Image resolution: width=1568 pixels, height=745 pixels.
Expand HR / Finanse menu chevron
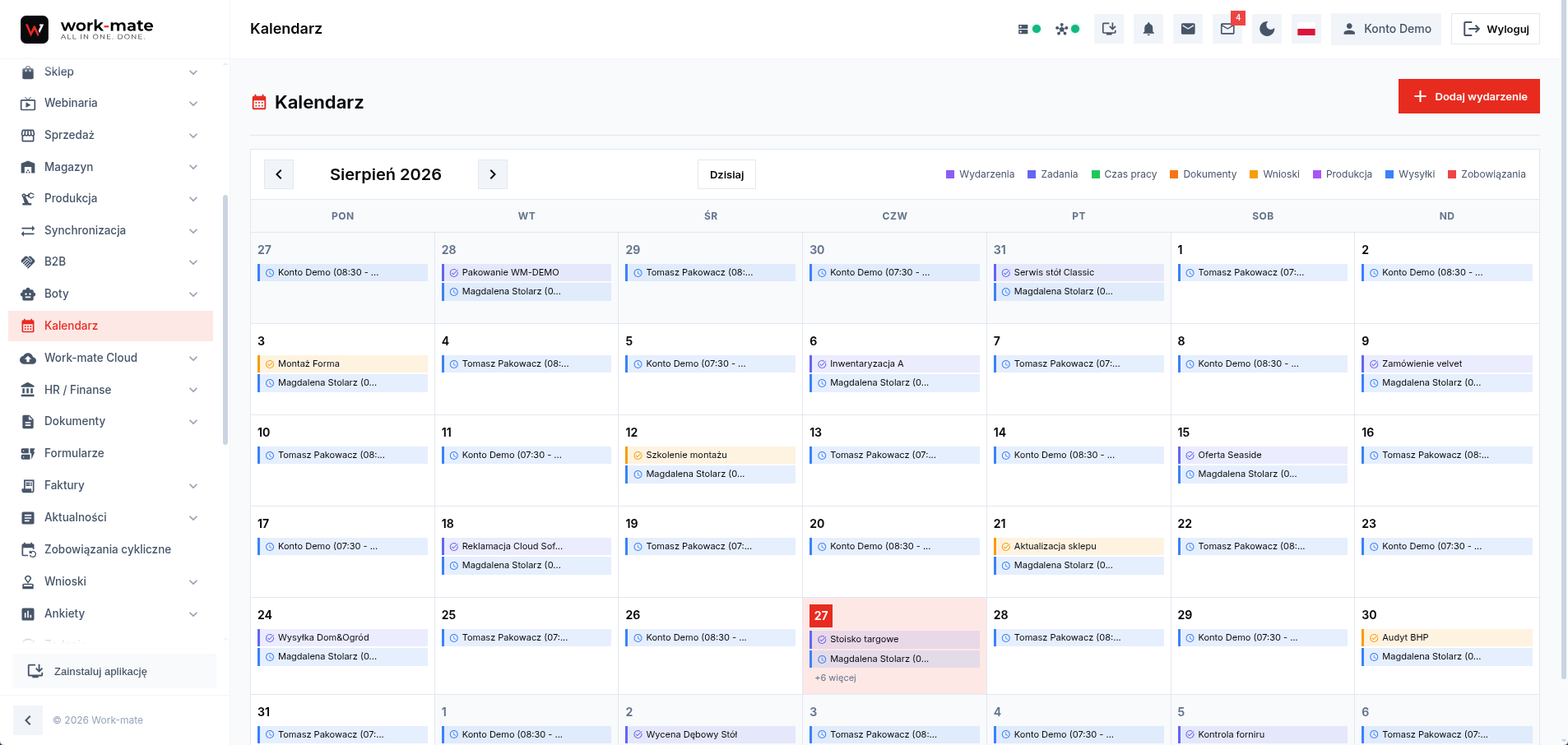193,390
